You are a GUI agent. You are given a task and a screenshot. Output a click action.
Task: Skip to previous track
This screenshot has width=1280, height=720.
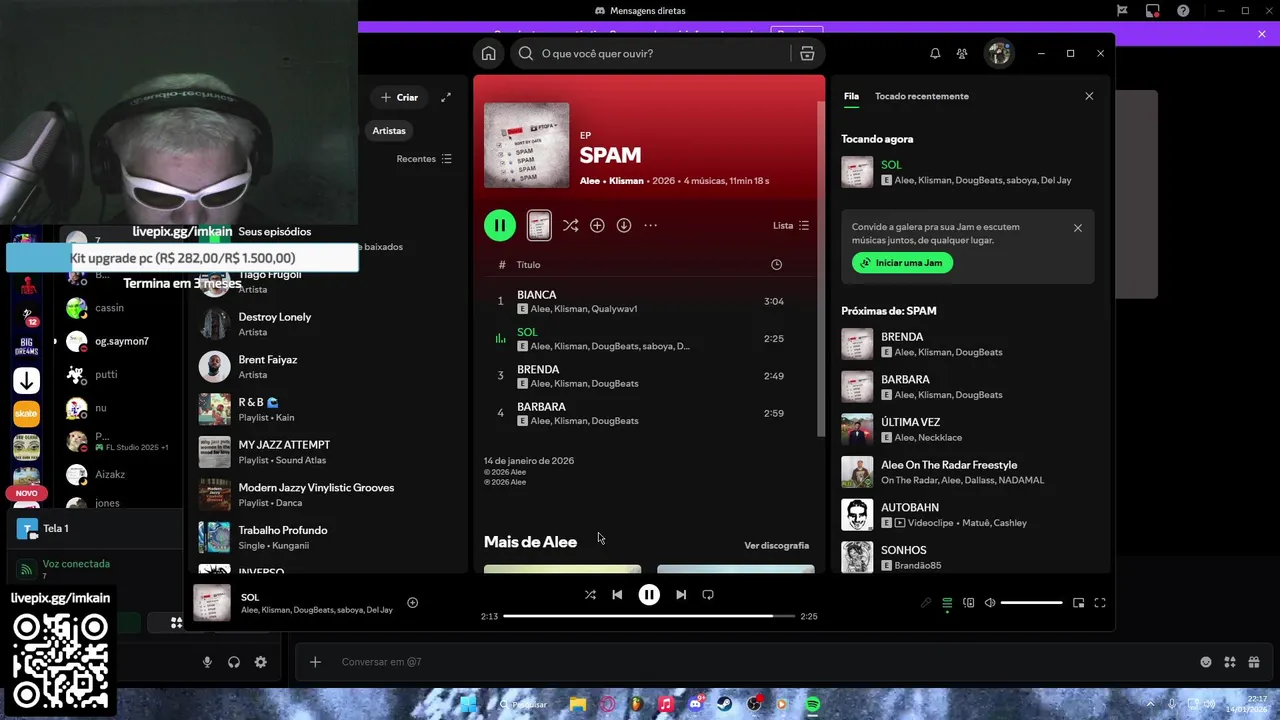(x=617, y=594)
